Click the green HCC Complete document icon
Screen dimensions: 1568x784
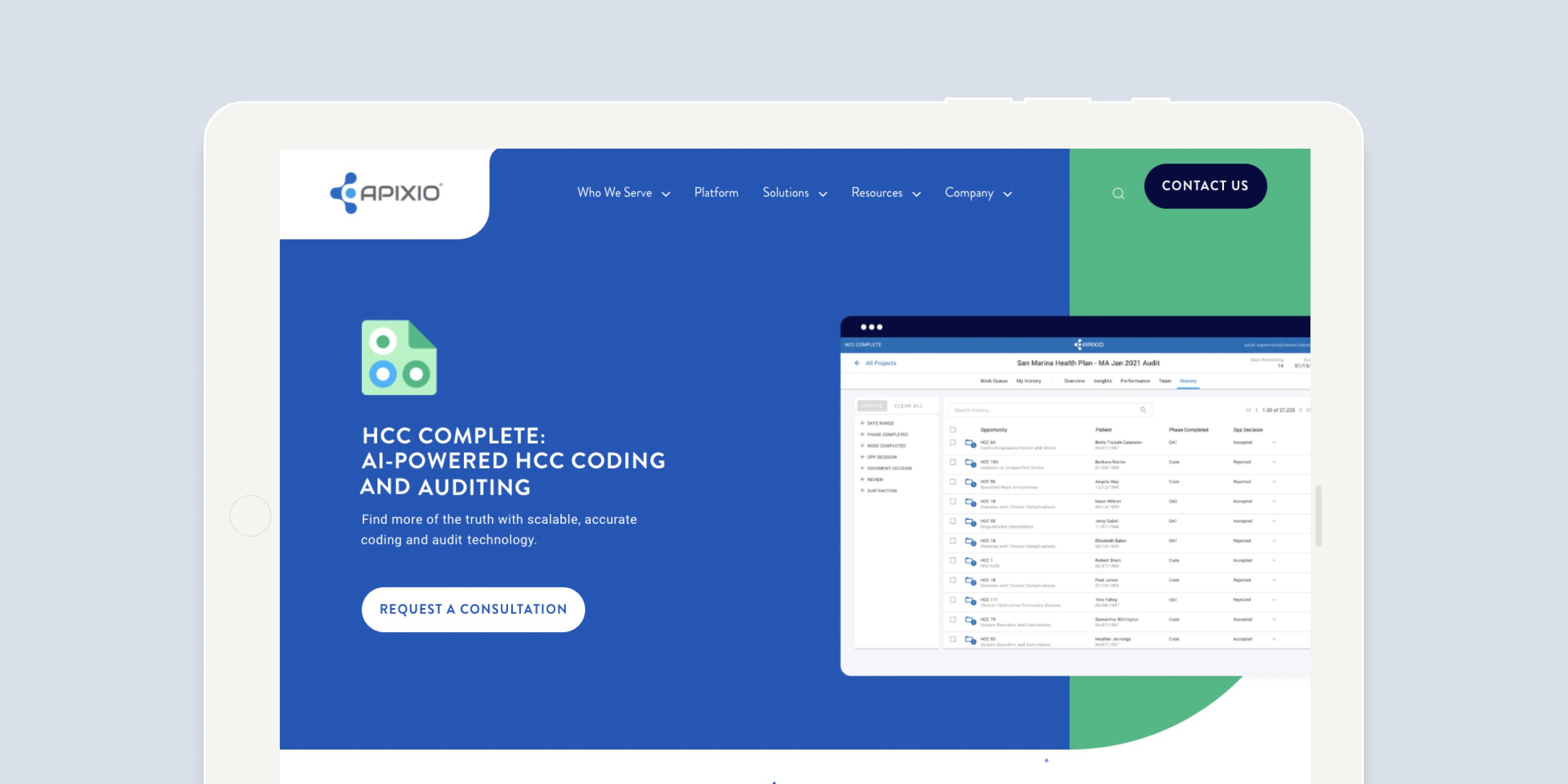point(399,357)
